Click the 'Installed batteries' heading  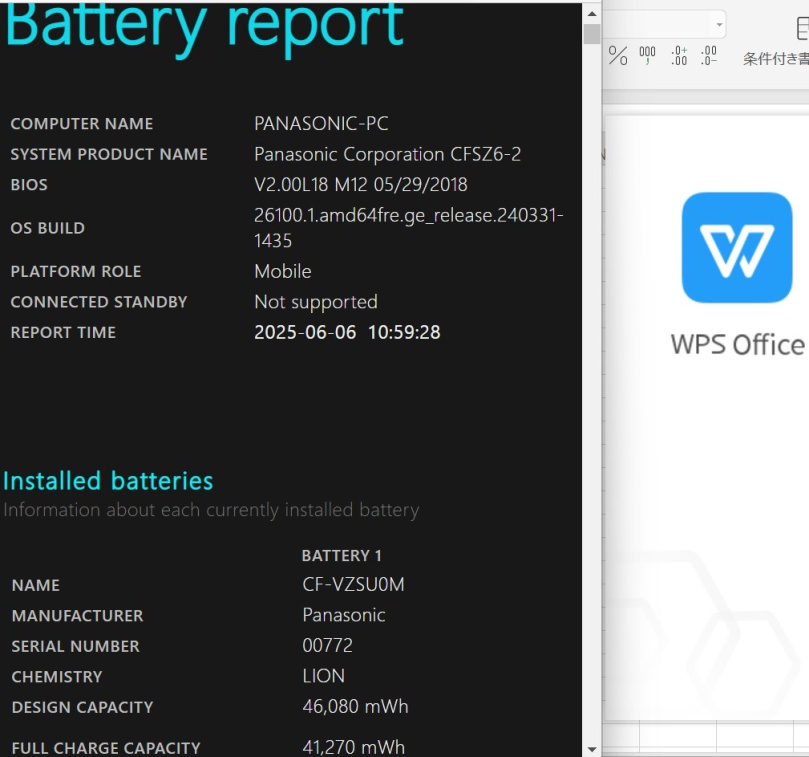108,481
